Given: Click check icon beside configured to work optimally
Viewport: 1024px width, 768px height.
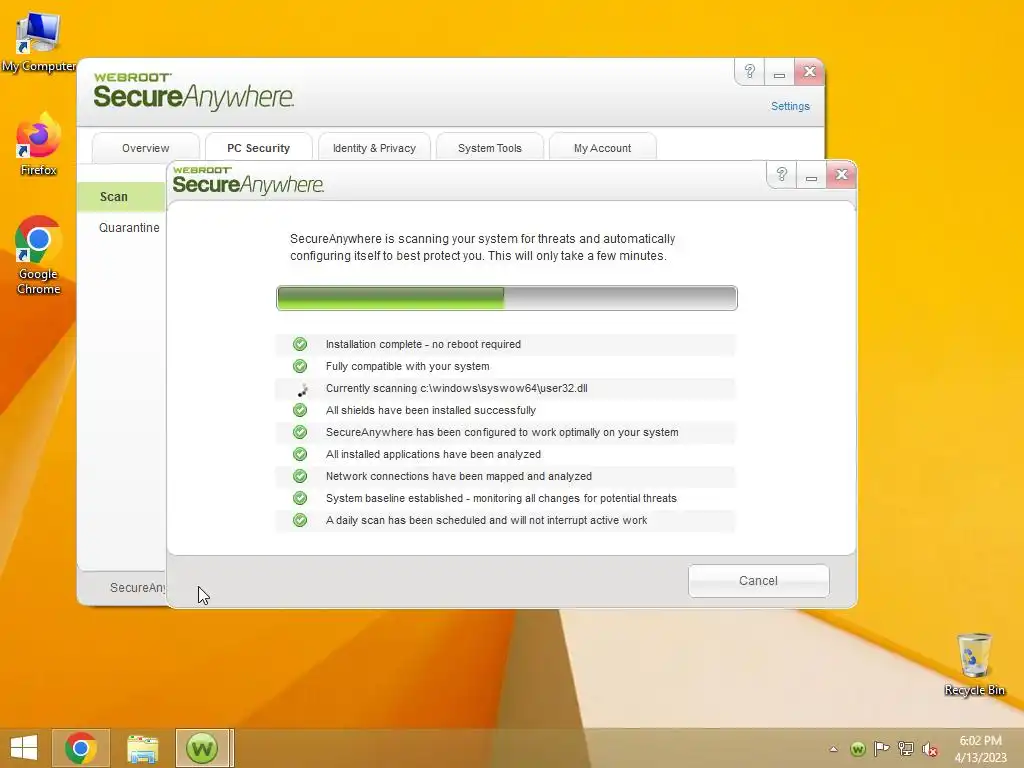Looking at the screenshot, I should coord(300,432).
